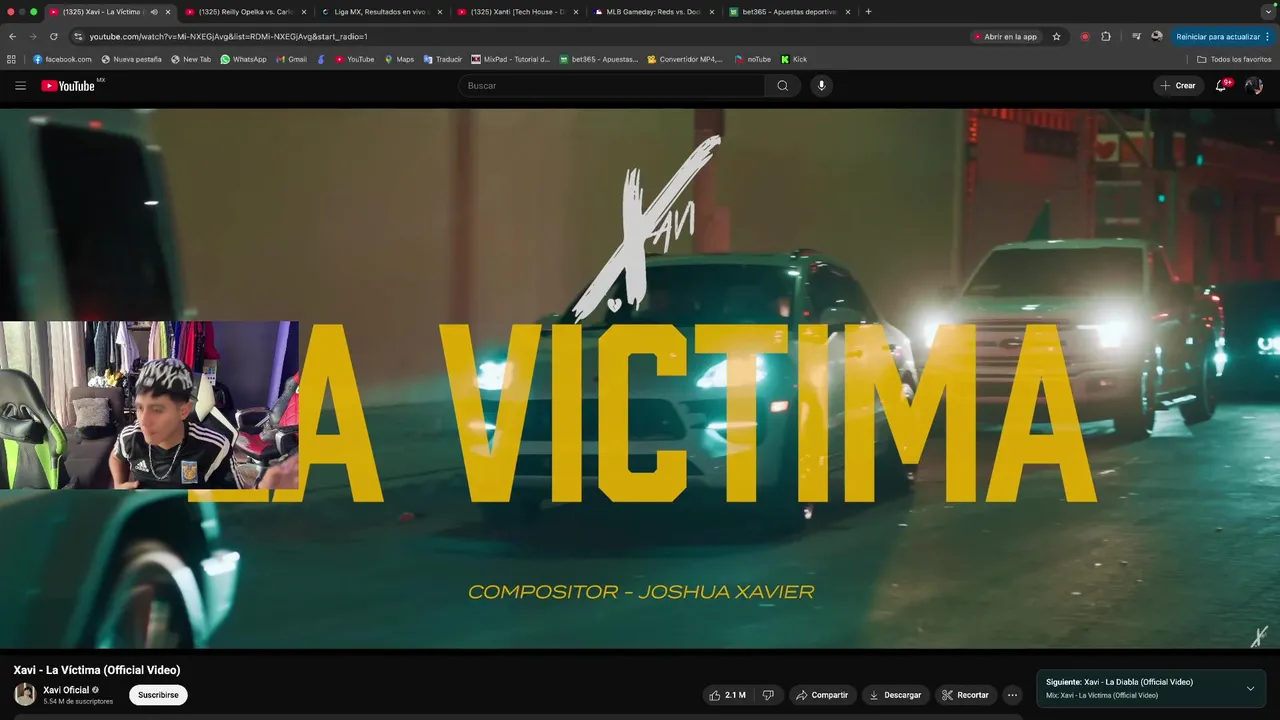Click the search magnifier button

(782, 86)
